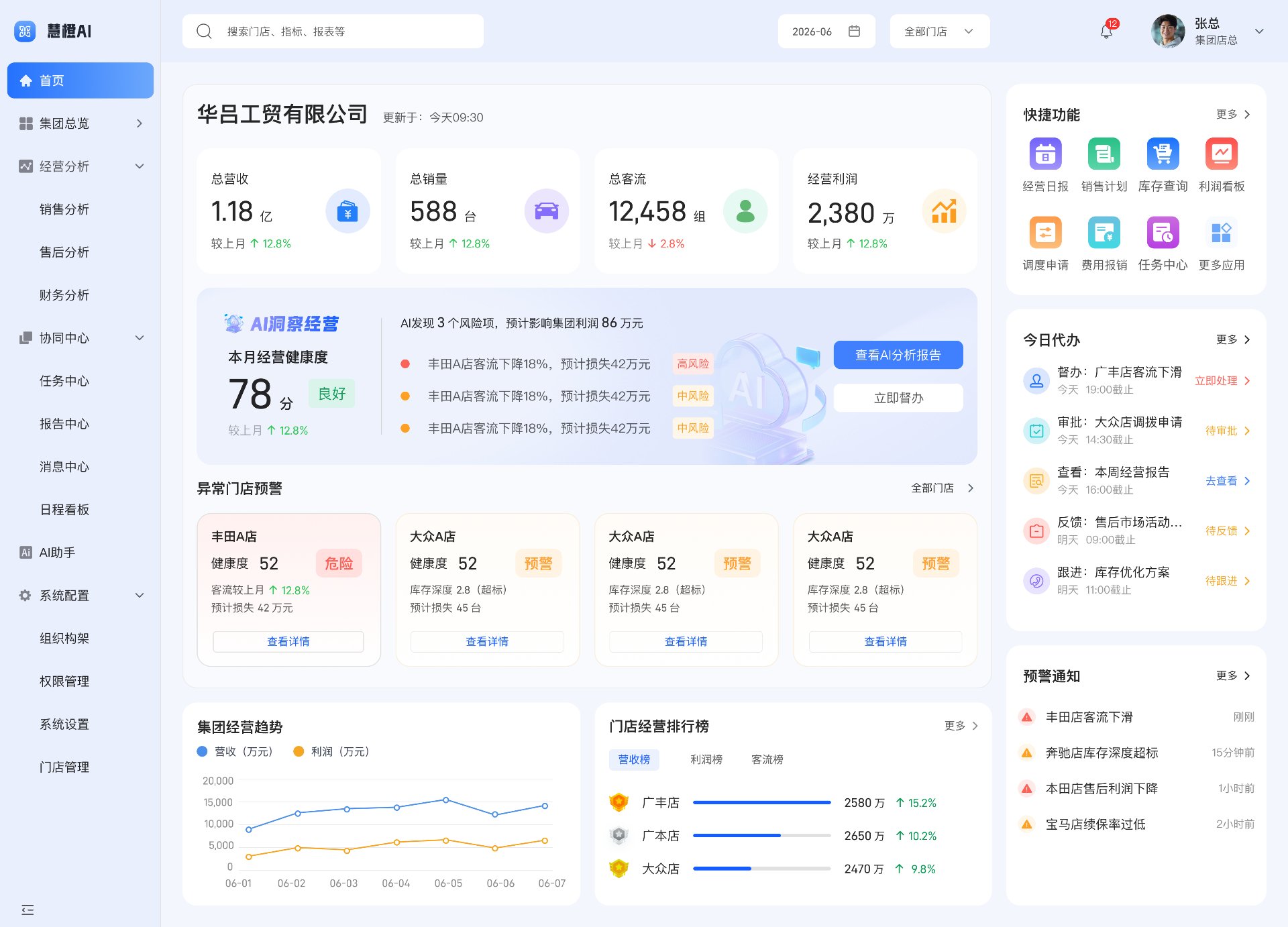Expand the user profile dropdown arrow

(1259, 32)
